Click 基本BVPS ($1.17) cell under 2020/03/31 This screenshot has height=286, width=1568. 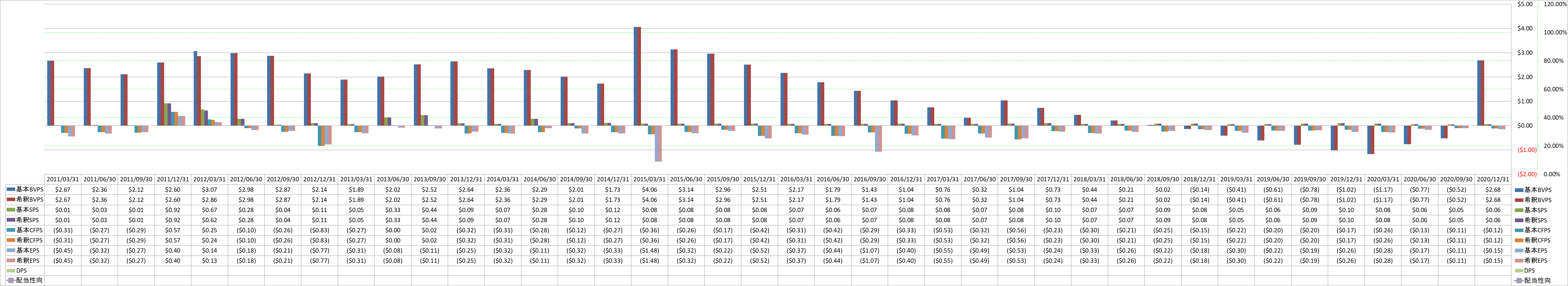pos(1383,190)
